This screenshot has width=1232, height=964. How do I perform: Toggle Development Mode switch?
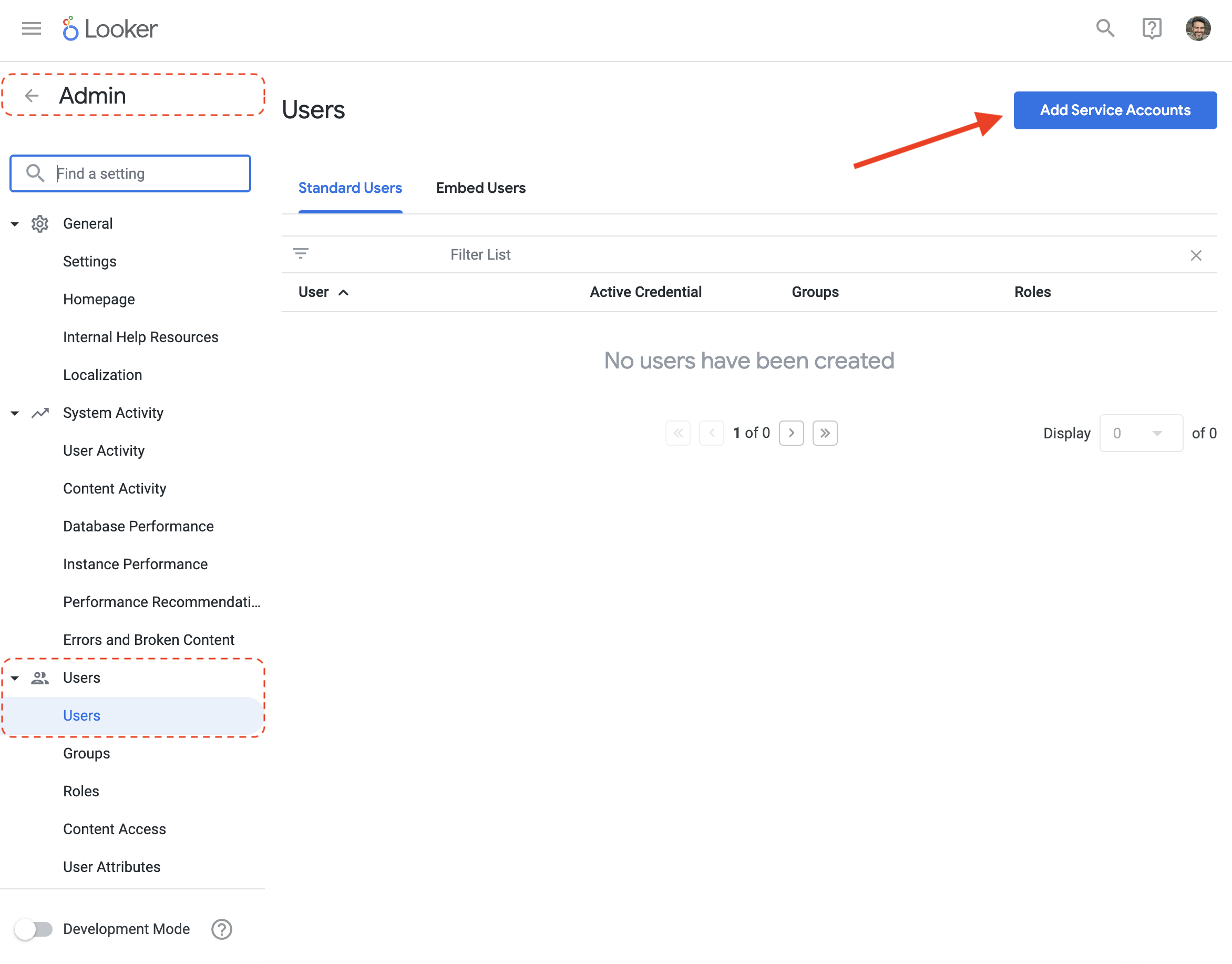(x=34, y=928)
